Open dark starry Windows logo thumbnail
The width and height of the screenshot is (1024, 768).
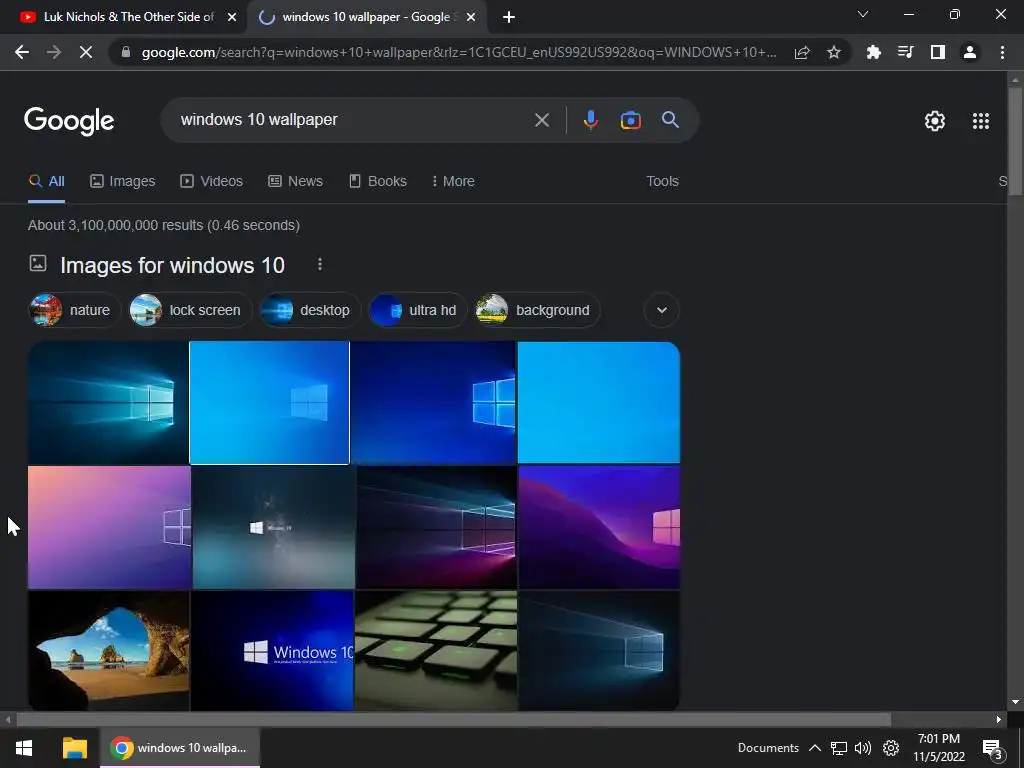274,527
